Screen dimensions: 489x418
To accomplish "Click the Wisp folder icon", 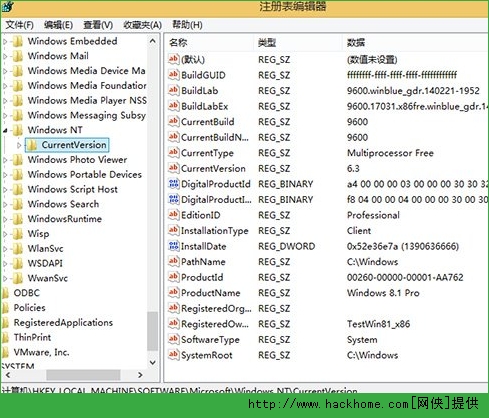I will pyautogui.click(x=18, y=233).
